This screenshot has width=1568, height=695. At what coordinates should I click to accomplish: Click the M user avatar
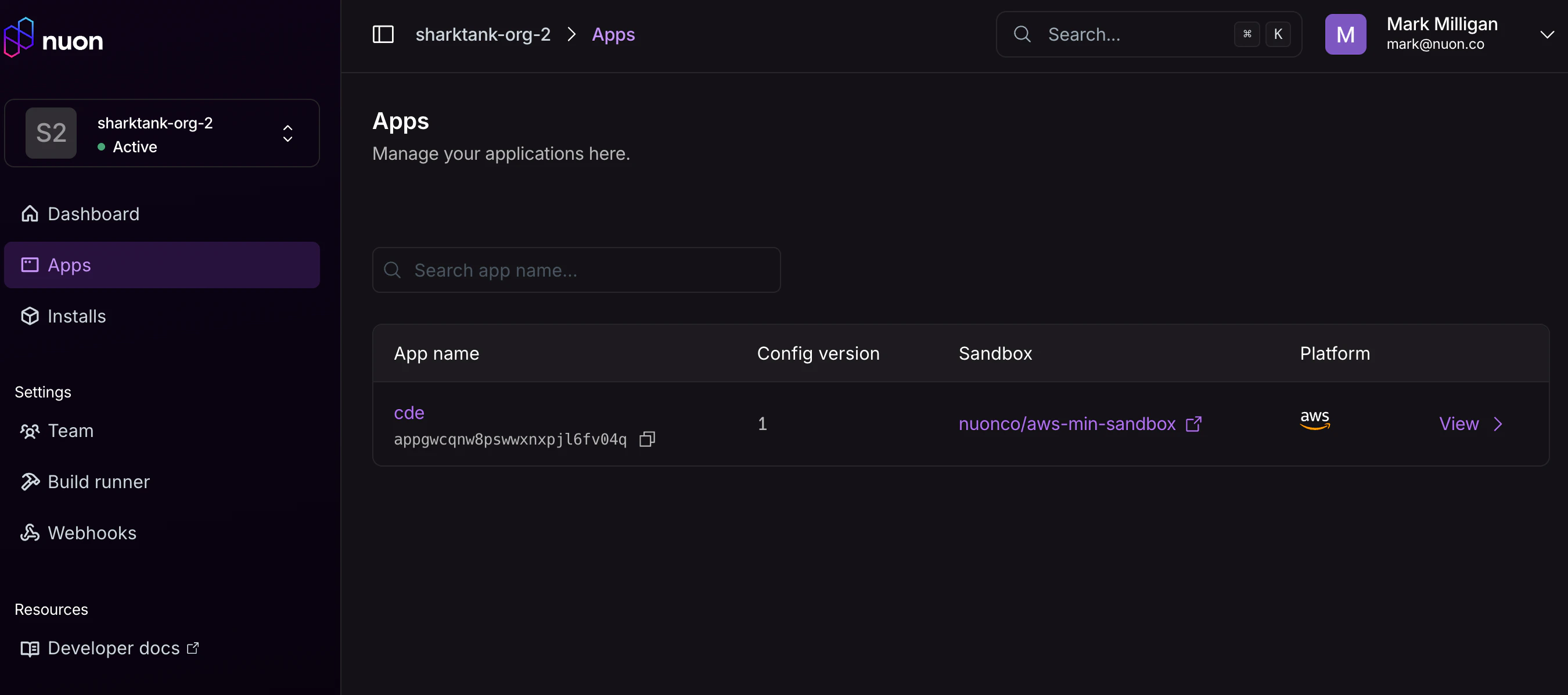pyautogui.click(x=1345, y=34)
